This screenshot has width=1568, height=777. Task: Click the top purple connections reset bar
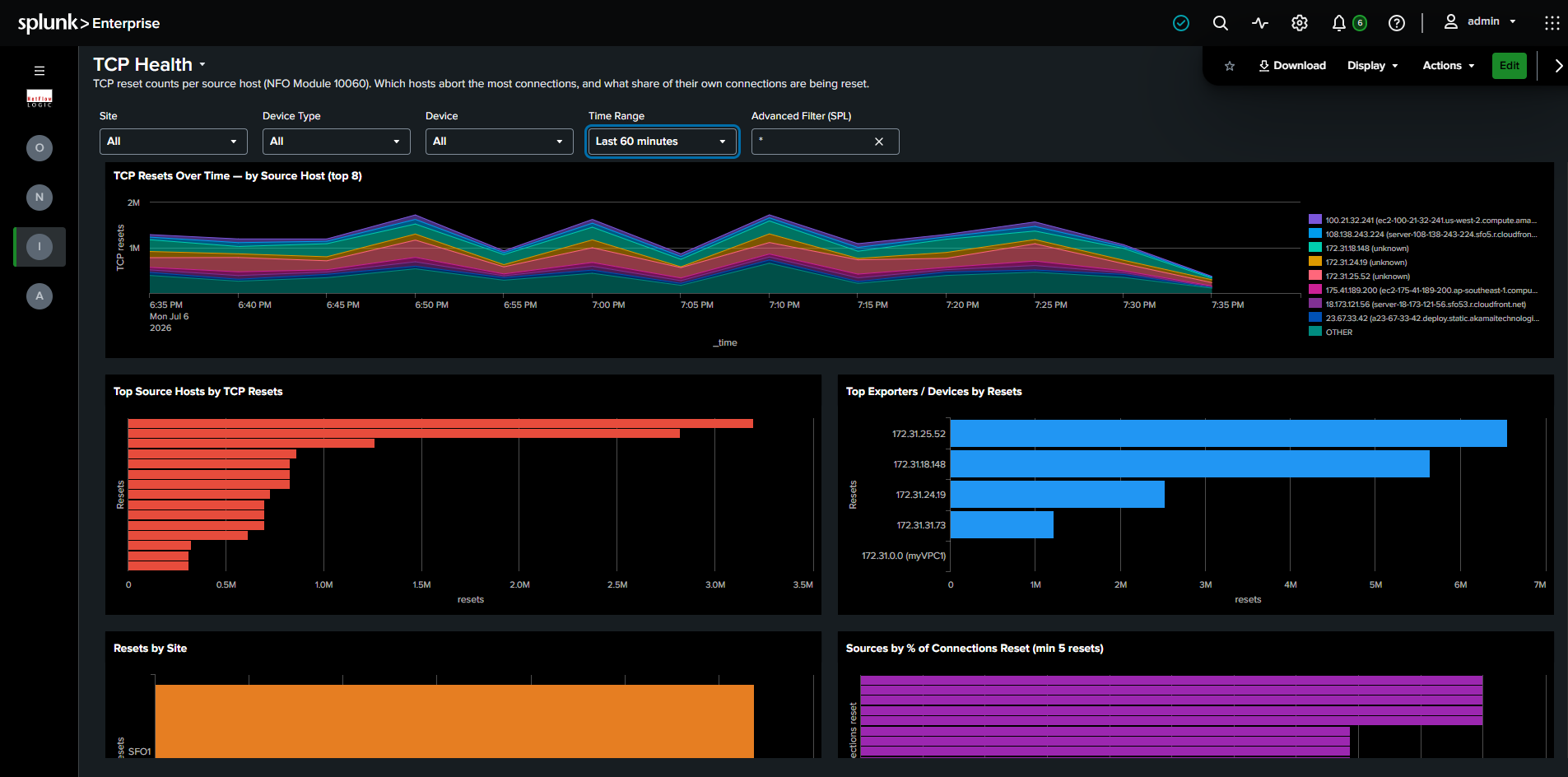[x=1171, y=681]
